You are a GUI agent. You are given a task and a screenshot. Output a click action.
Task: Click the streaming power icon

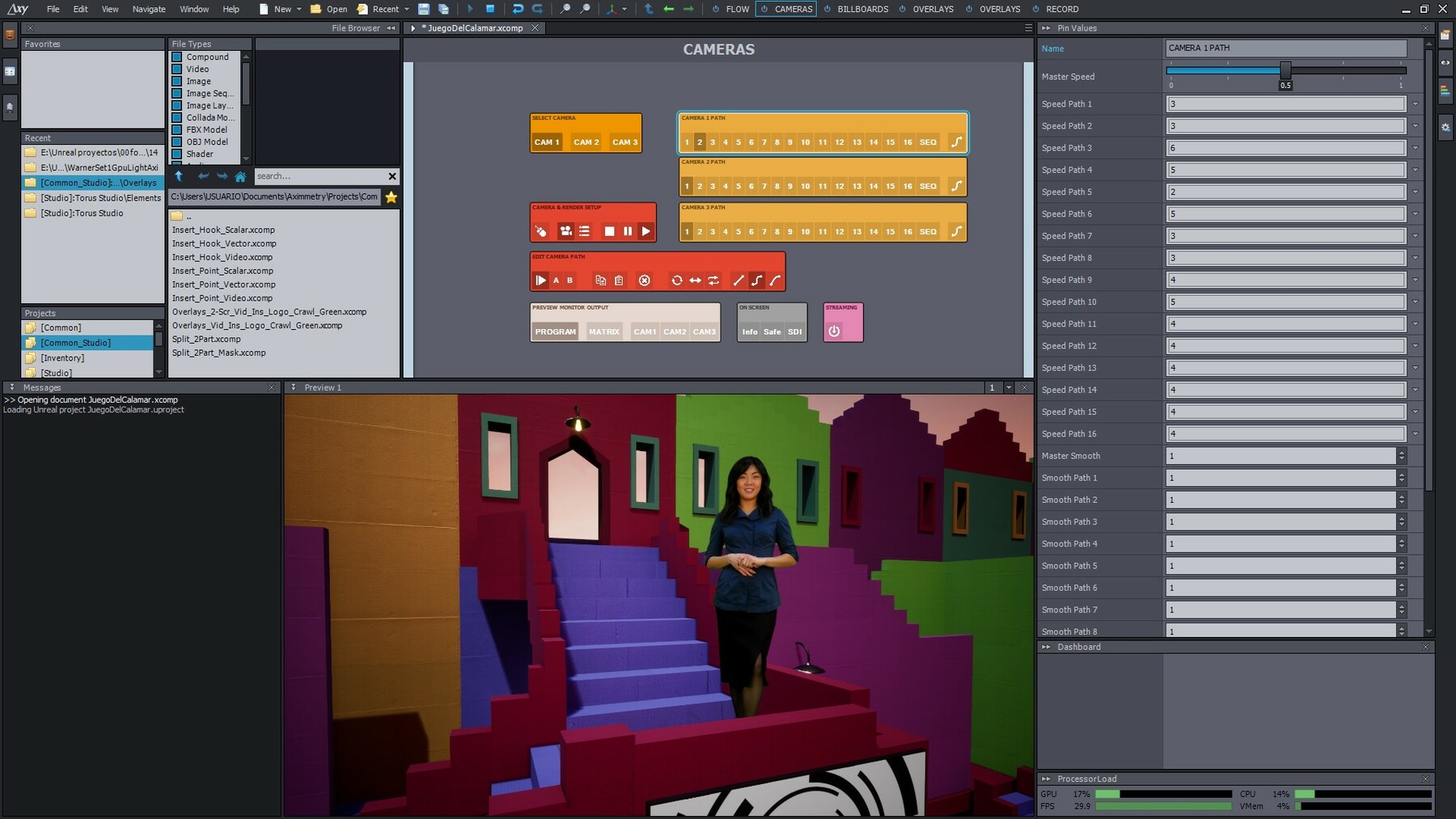coord(834,331)
